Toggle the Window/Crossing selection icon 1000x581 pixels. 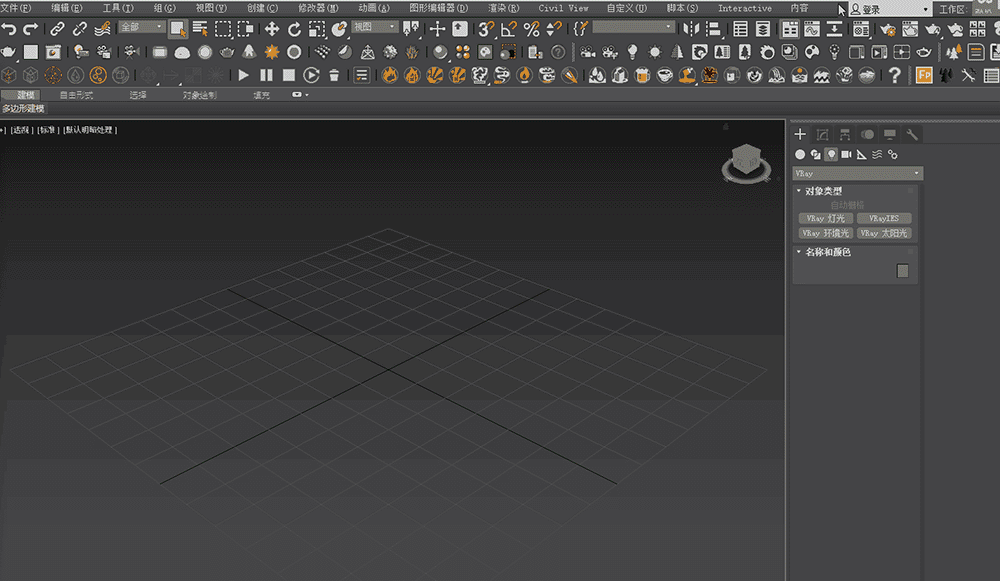click(246, 29)
